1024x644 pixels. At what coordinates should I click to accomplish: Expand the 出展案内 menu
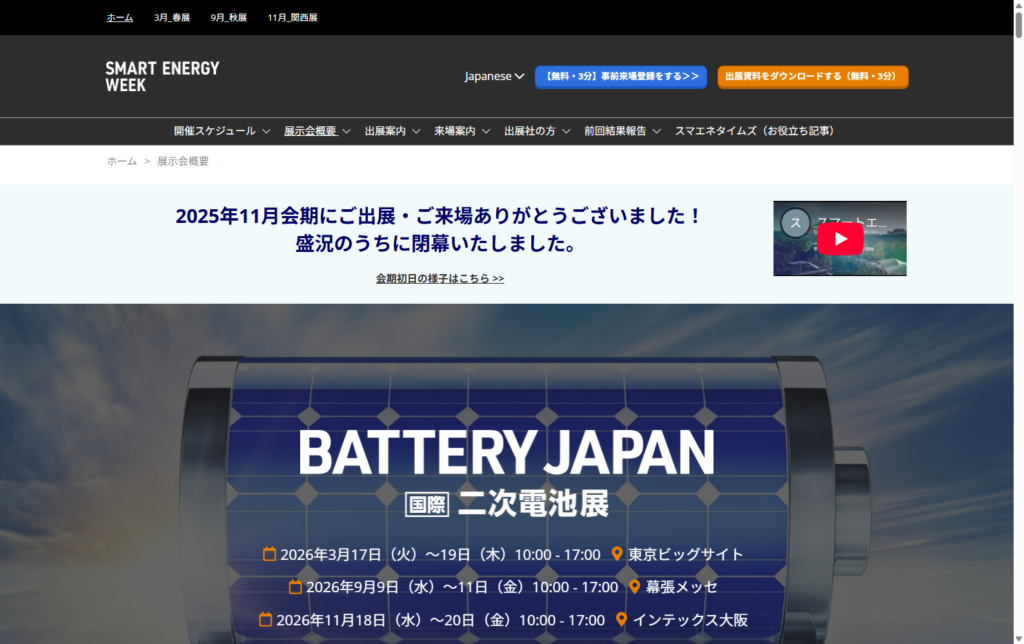point(392,131)
